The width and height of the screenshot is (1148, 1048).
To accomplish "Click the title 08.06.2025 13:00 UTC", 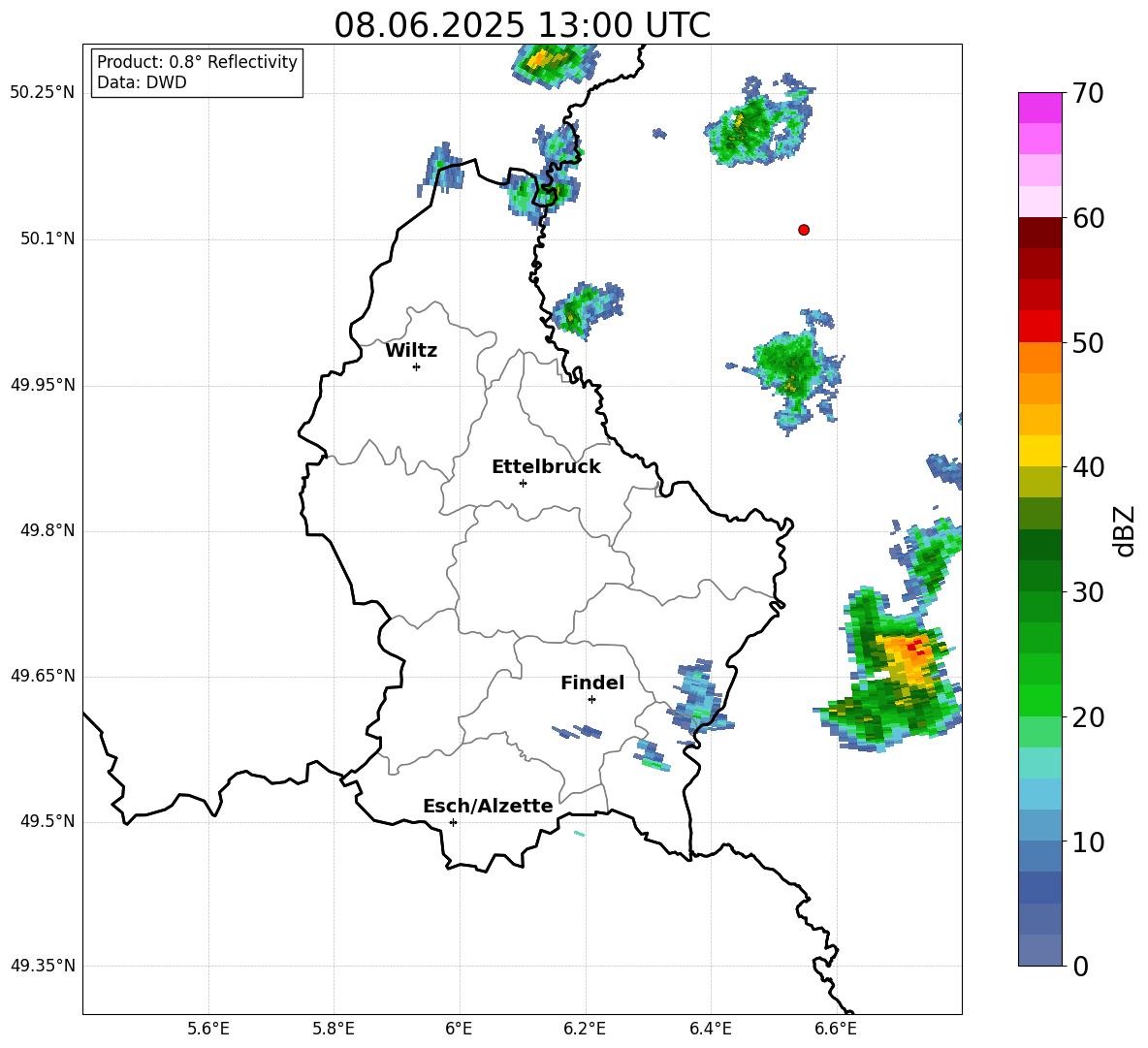I will click(x=522, y=25).
